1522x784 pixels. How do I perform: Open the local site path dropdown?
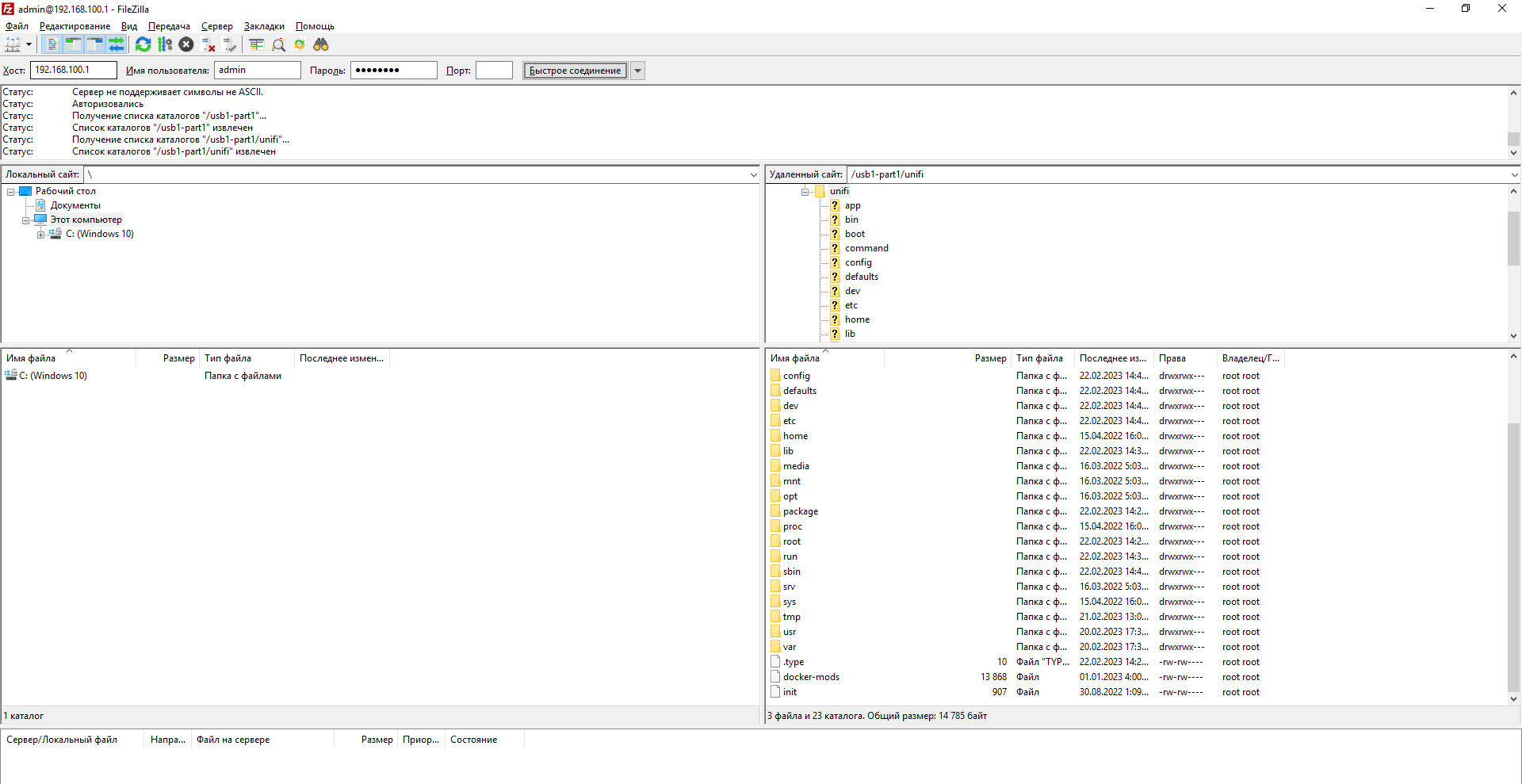click(753, 174)
